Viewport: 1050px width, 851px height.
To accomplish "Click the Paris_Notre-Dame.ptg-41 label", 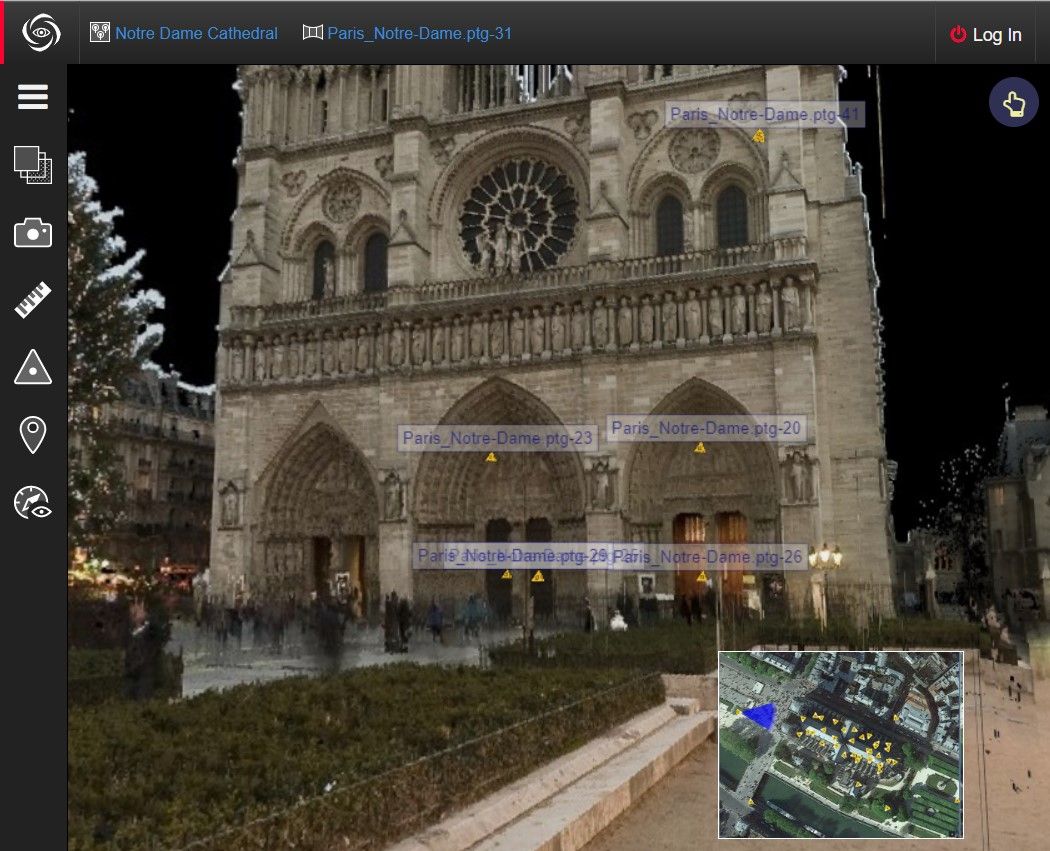I will (x=764, y=114).
